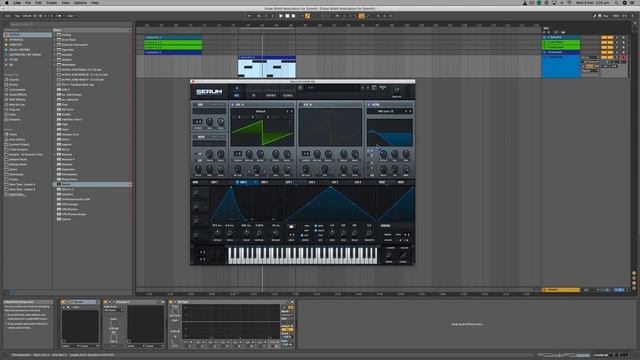The image size is (640, 360).
Task: Click the envelope Release knob
Action: pos(276,233)
